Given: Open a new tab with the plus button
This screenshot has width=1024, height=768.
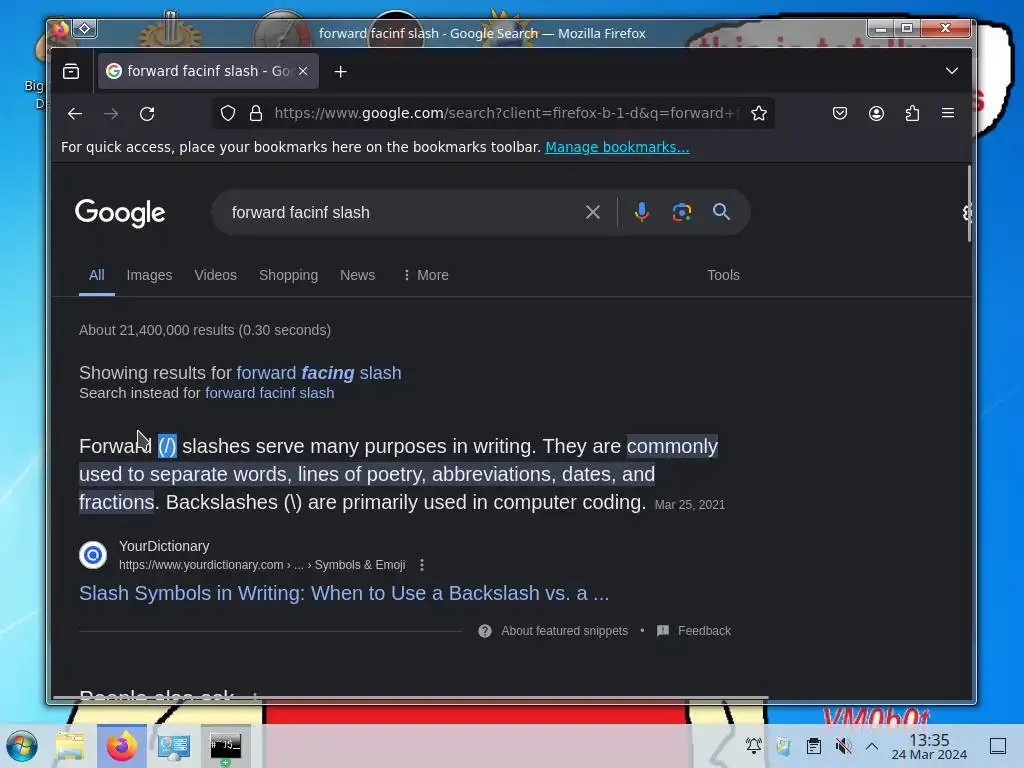Looking at the screenshot, I should [x=340, y=72].
